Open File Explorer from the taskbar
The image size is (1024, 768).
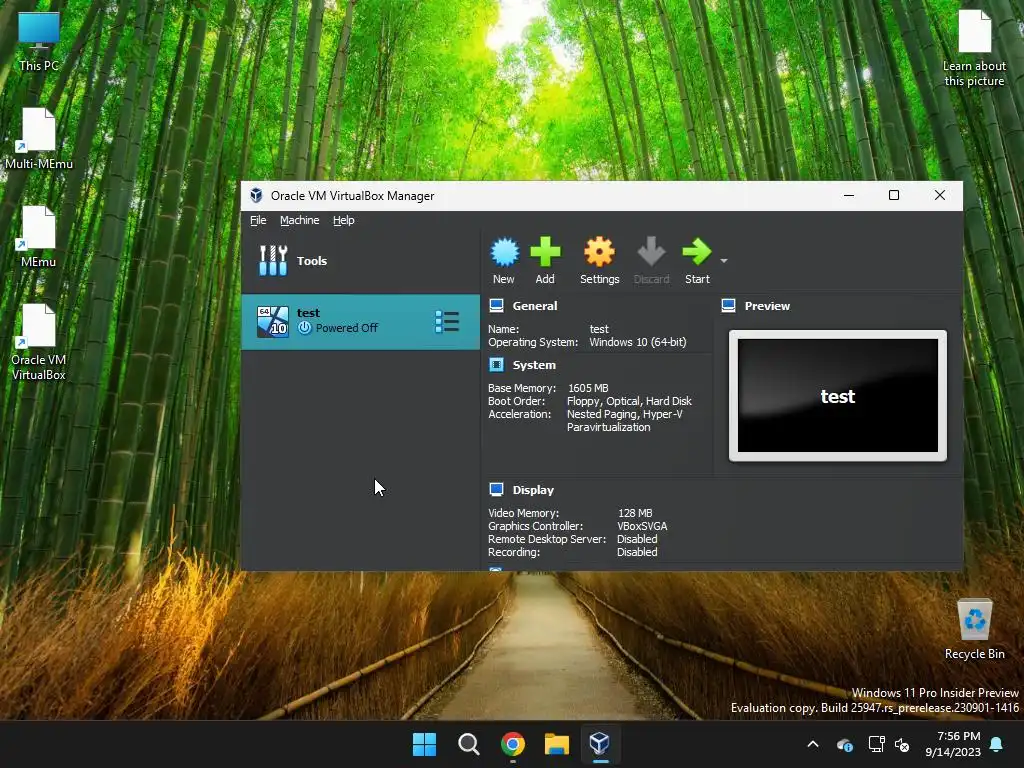point(557,744)
